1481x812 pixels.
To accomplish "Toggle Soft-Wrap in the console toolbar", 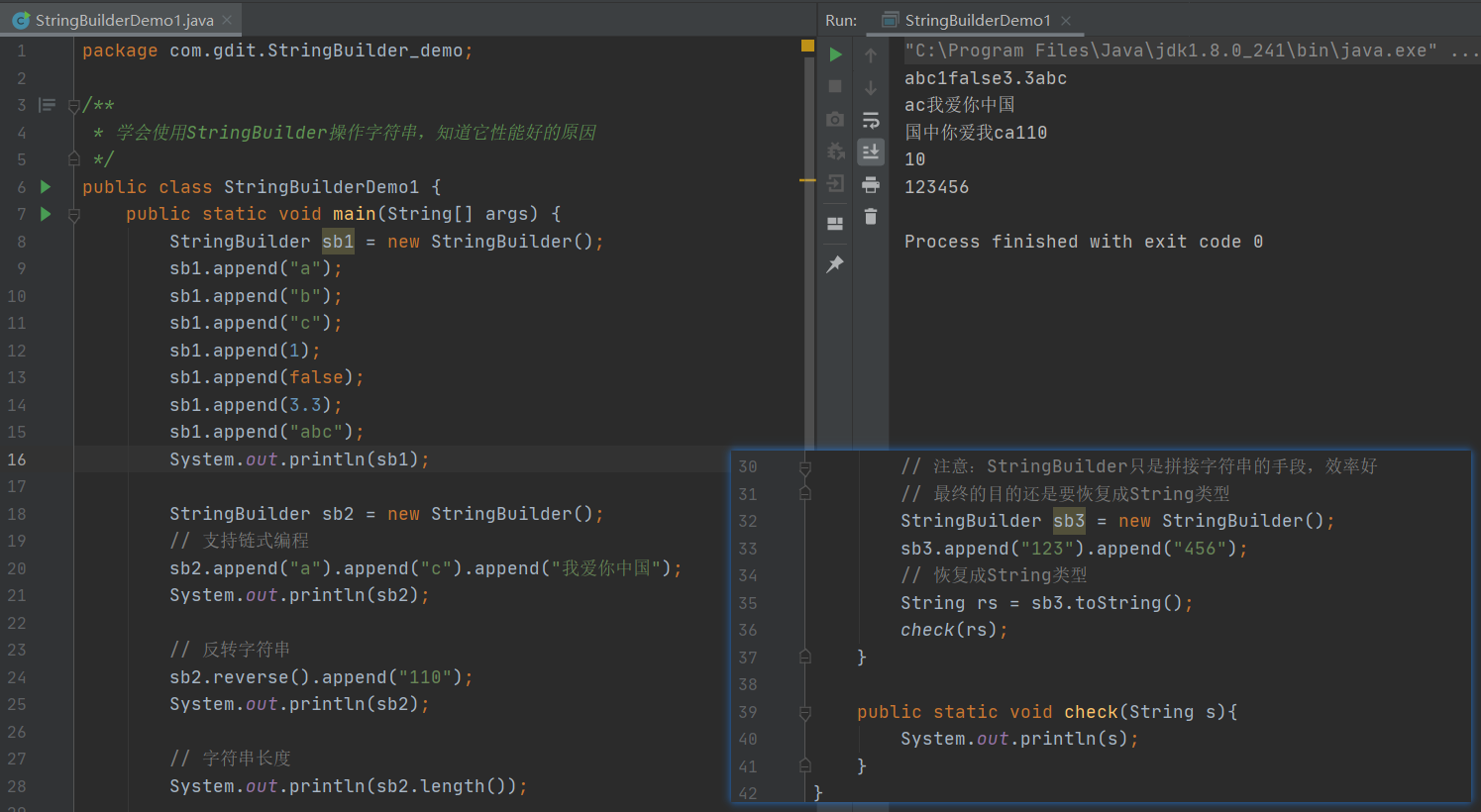I will [x=871, y=120].
